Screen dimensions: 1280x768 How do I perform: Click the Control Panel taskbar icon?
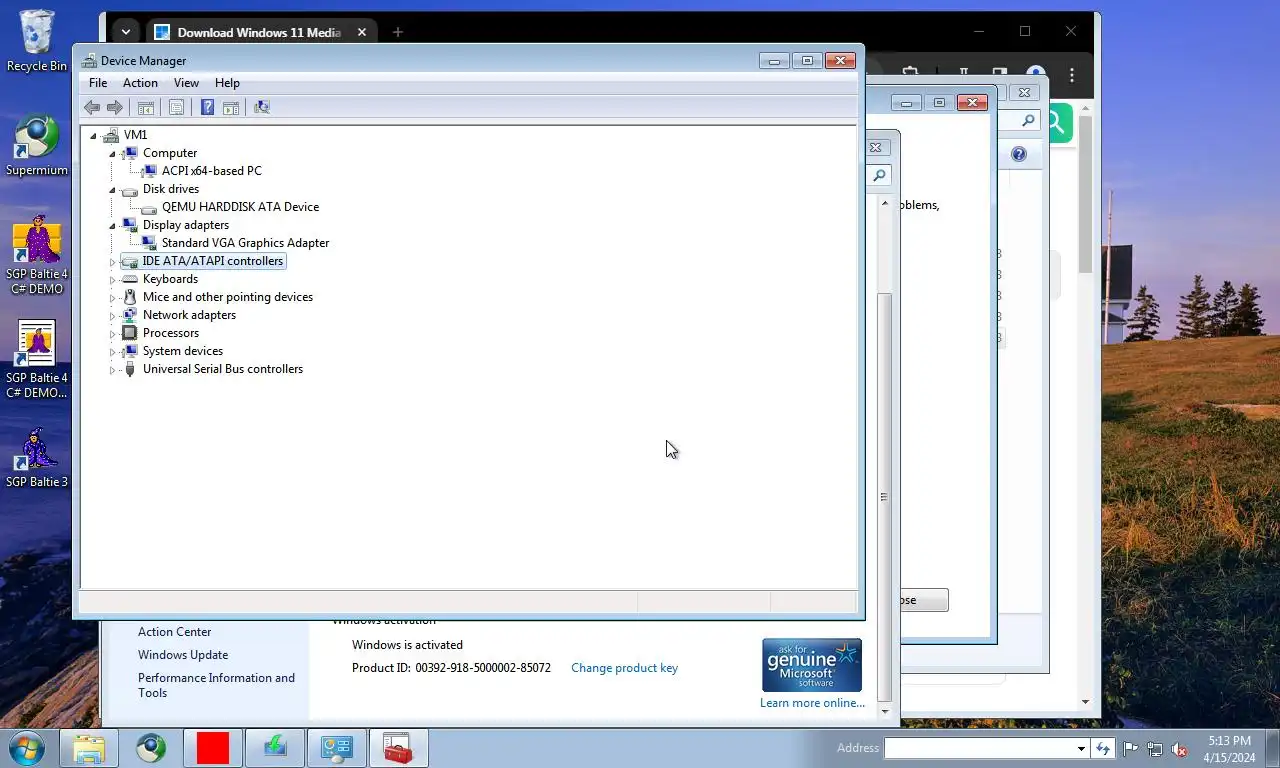click(x=337, y=748)
